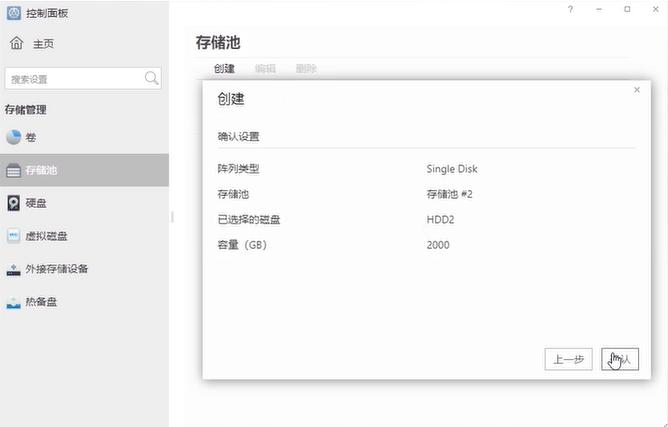Open 外接存储设备 external devices
Image resolution: width=668 pixels, height=427 pixels.
tap(56, 269)
